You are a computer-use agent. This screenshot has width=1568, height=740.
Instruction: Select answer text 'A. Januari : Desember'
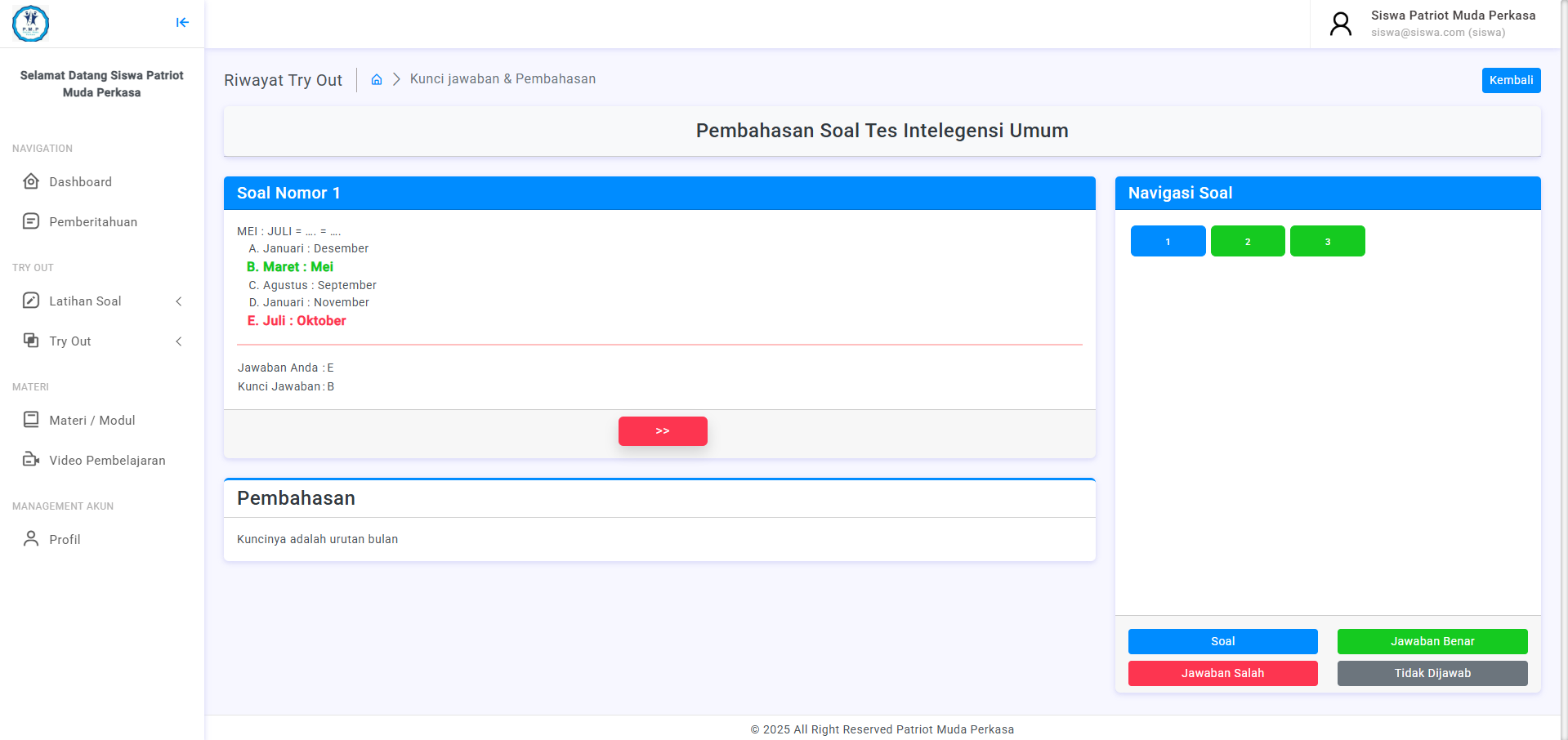(x=308, y=248)
